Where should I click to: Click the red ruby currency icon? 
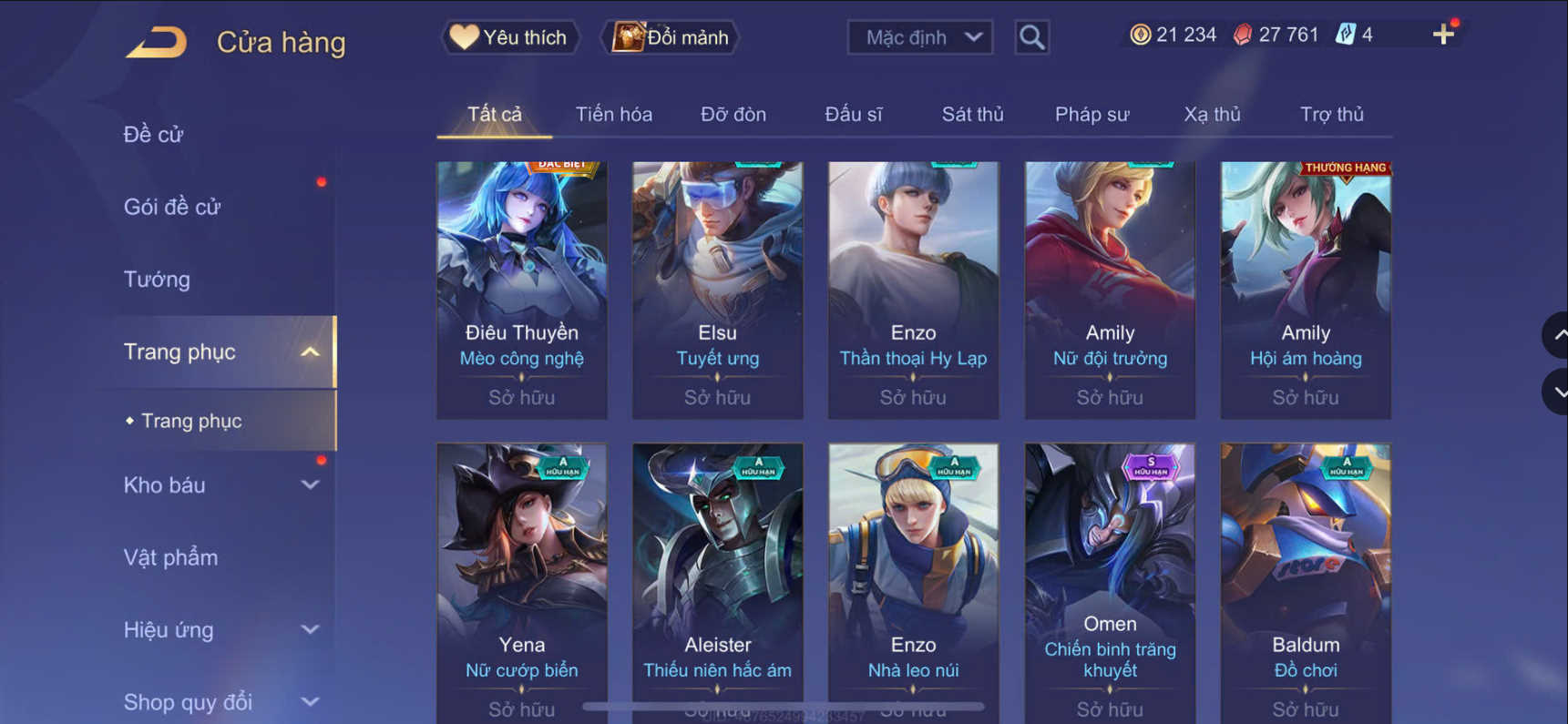pos(1242,35)
